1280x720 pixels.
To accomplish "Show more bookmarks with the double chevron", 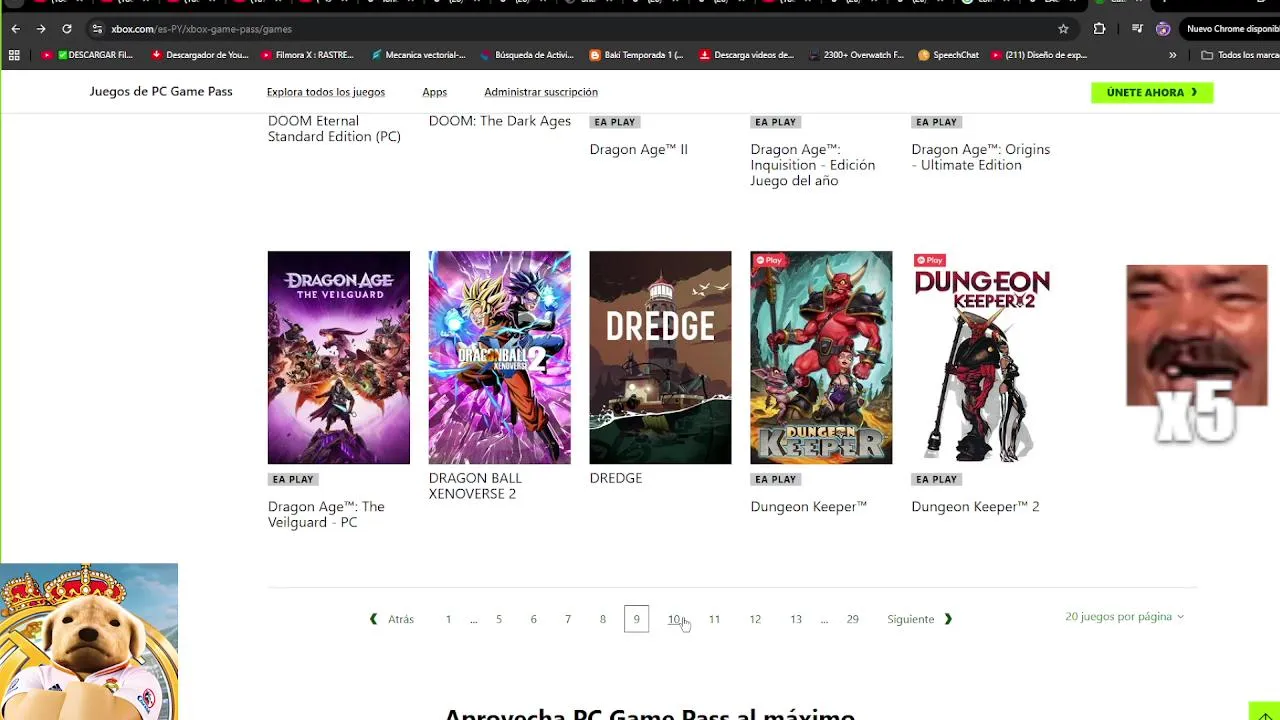I will [x=1172, y=55].
